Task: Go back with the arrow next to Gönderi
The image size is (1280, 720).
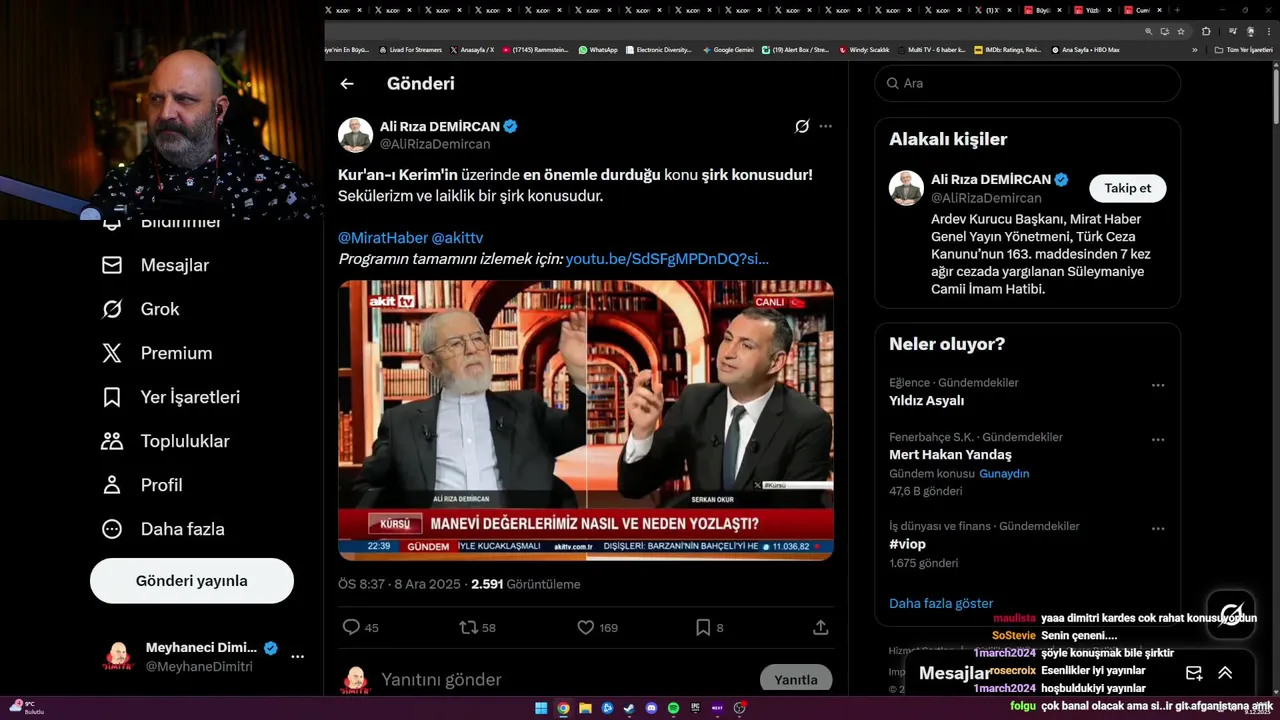Action: [x=347, y=84]
